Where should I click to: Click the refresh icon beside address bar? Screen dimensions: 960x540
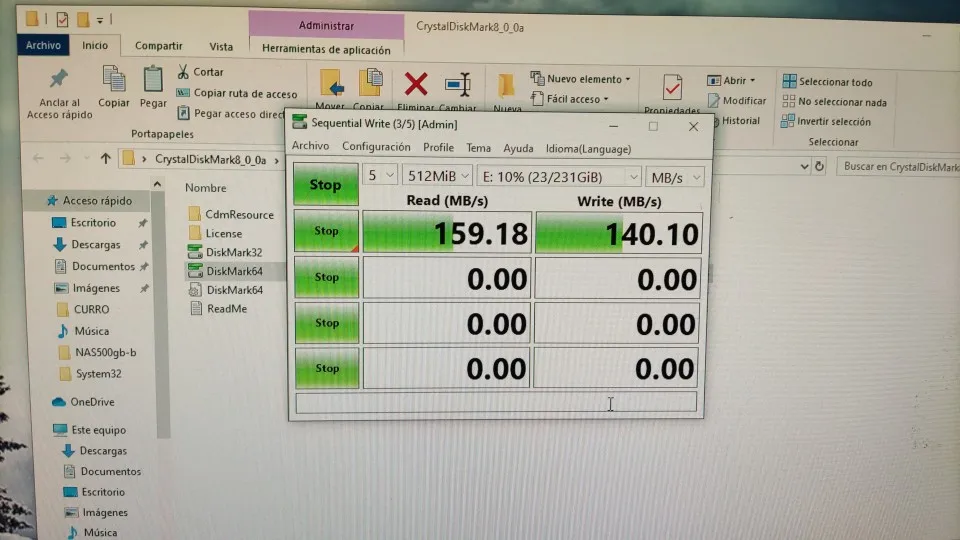pos(819,166)
